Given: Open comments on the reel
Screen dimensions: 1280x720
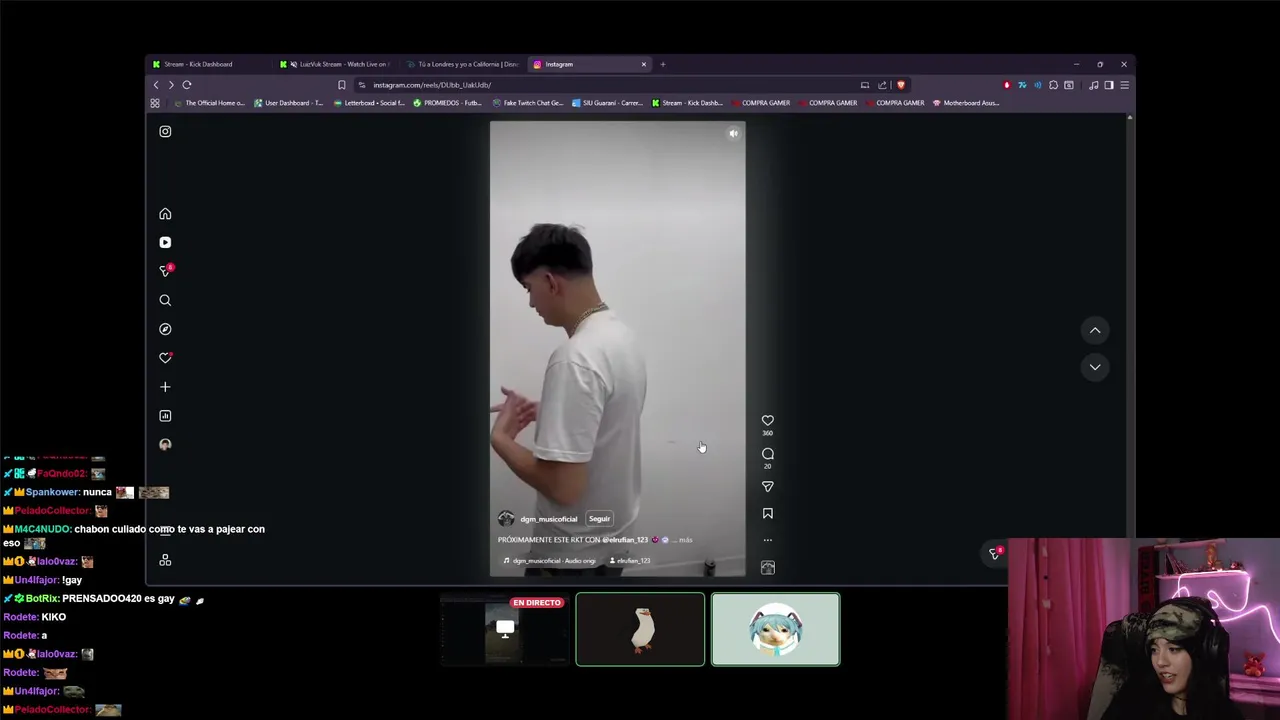Looking at the screenshot, I should [767, 454].
